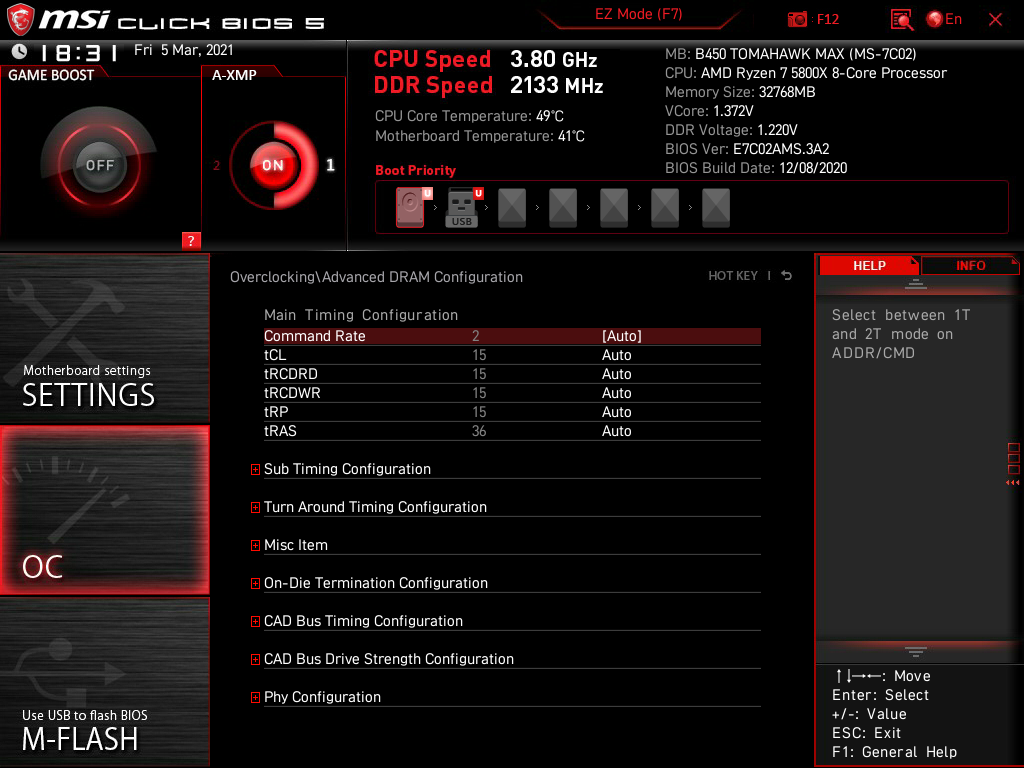Image resolution: width=1024 pixels, height=768 pixels.
Task: Change the tRCDWR Auto value
Action: click(x=616, y=392)
